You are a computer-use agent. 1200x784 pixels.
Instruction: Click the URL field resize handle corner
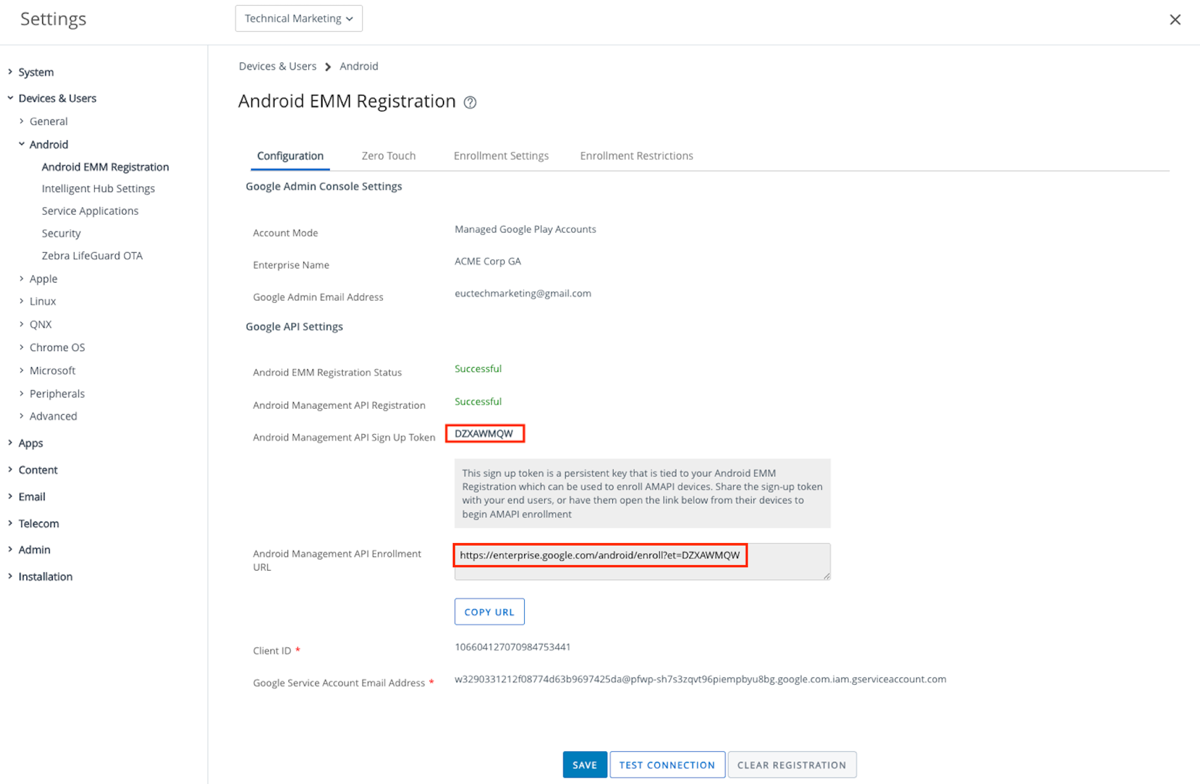click(826, 575)
